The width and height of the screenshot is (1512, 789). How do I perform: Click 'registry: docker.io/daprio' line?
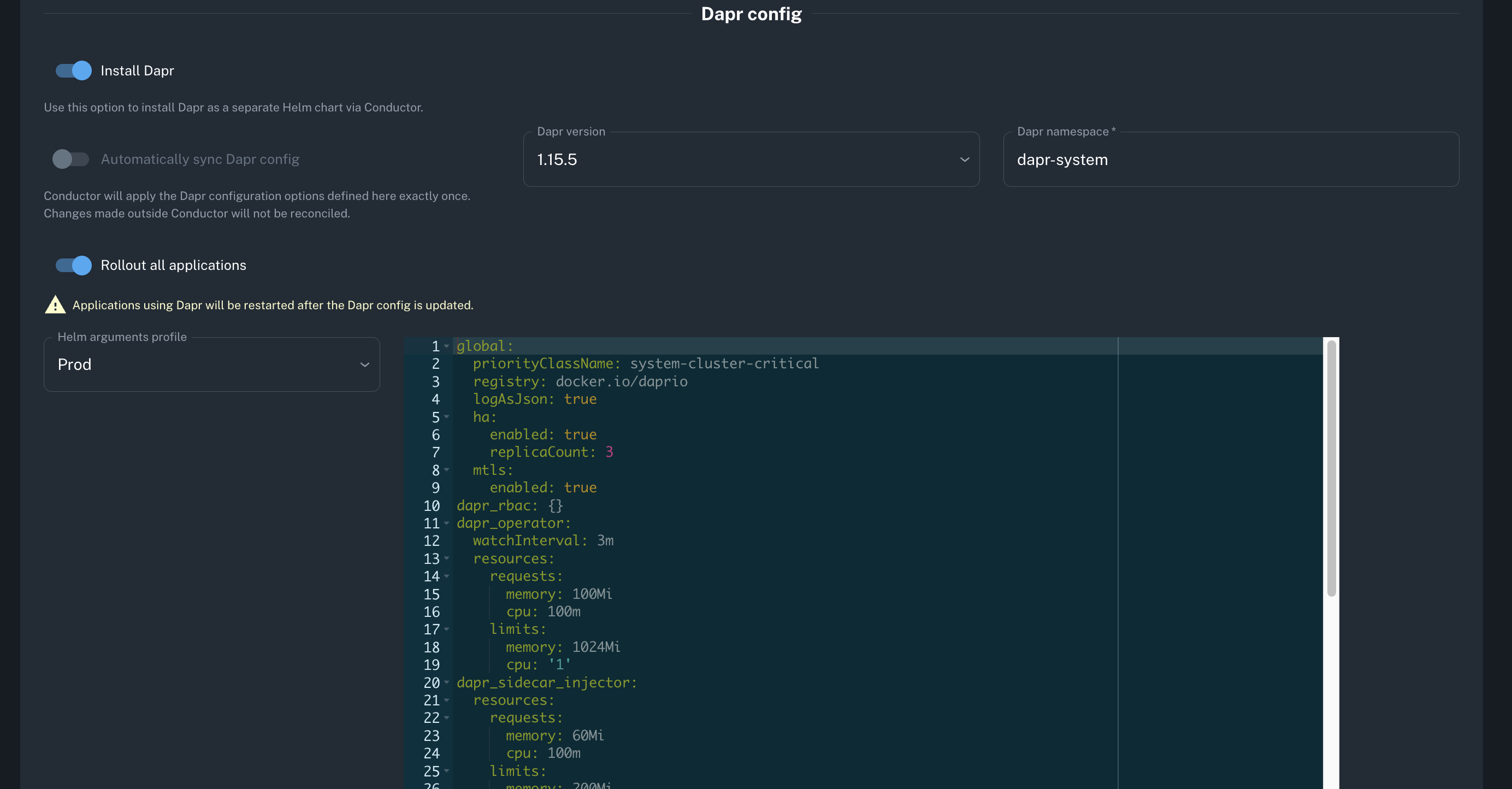[580, 381]
